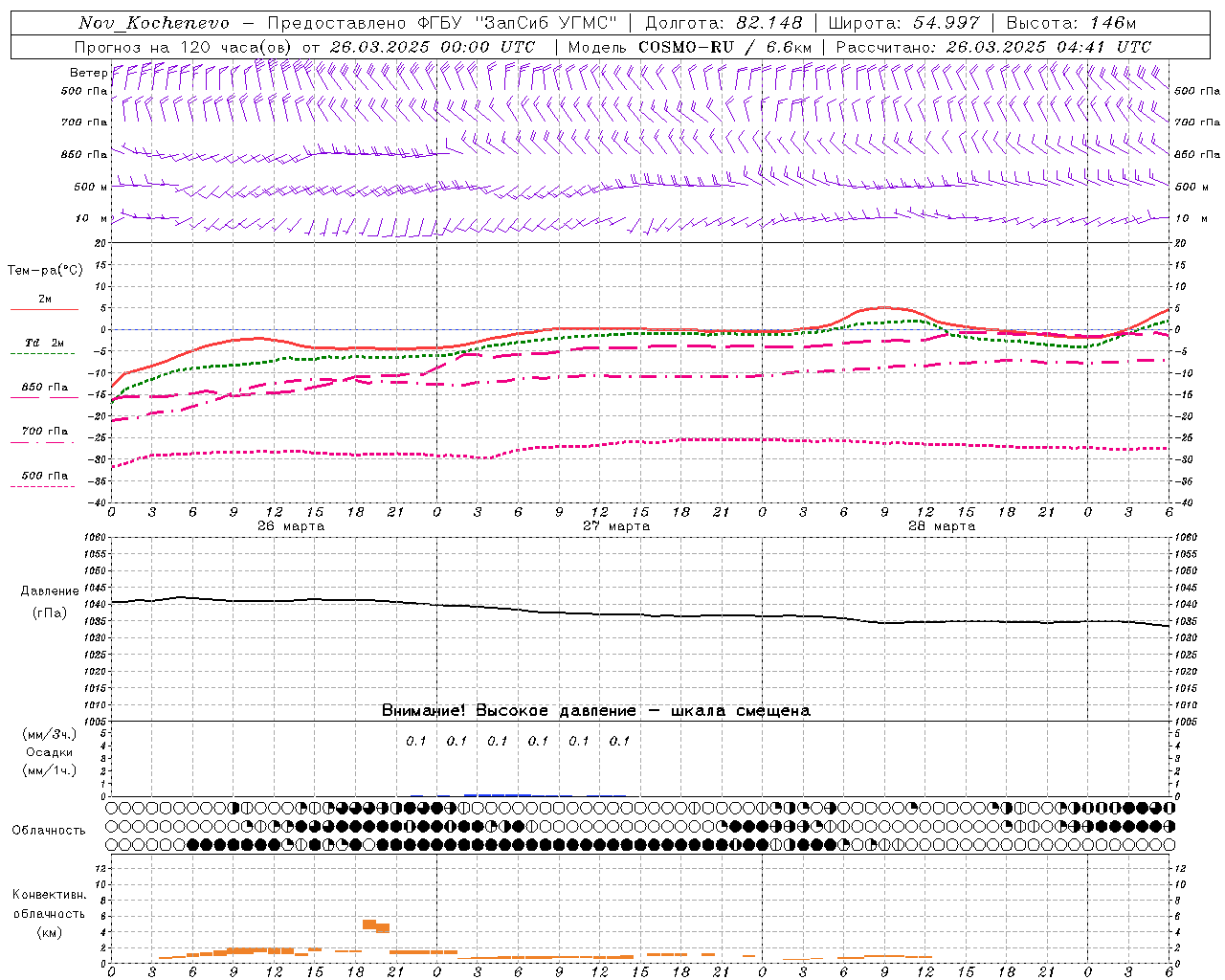Click the '(мм/1ч.)' precipitation unit label
1225x980 pixels.
click(49, 770)
